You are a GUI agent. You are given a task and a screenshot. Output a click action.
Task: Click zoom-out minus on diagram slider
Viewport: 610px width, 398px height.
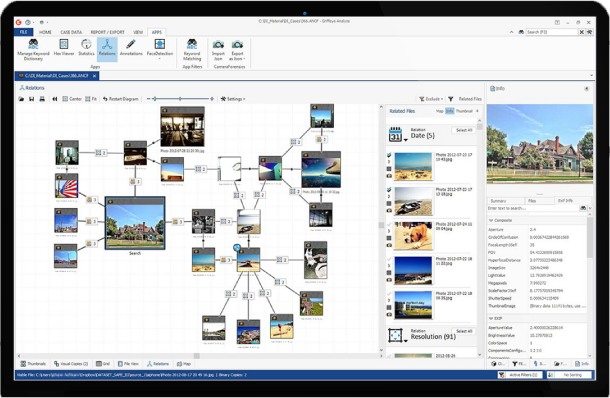point(148,99)
